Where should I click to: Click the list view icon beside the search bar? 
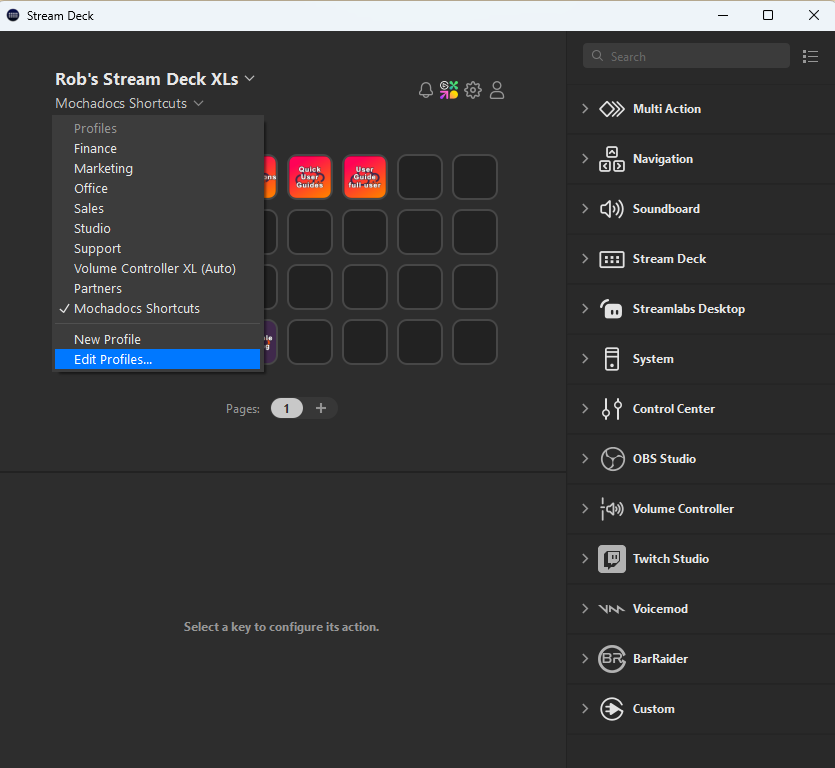(x=810, y=56)
